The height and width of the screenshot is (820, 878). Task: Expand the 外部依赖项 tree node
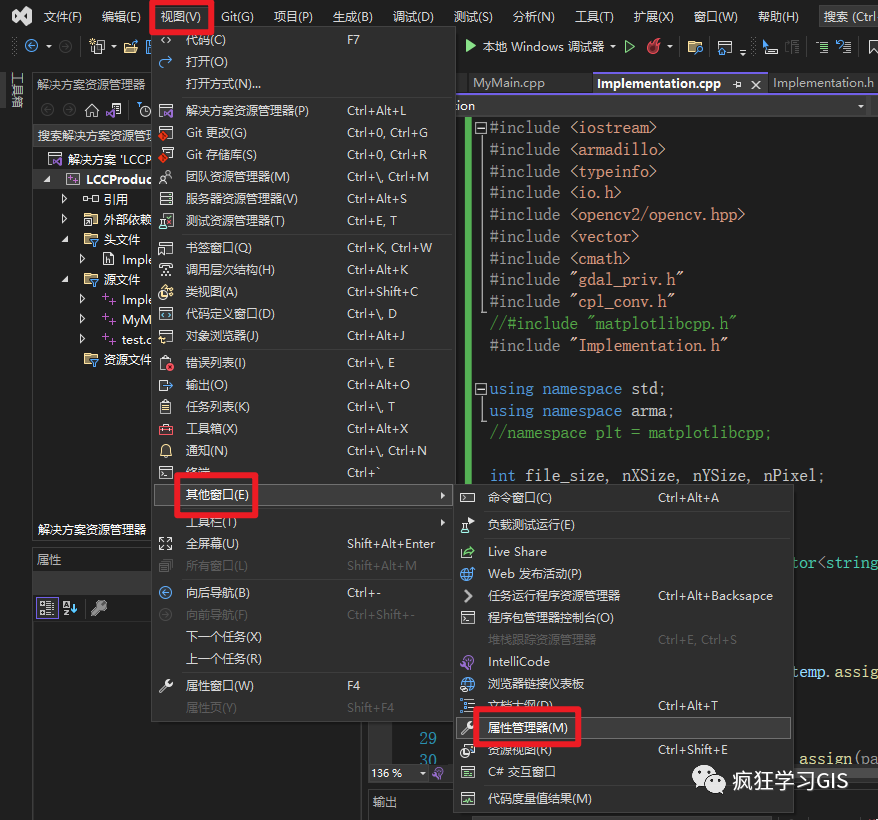(64, 219)
